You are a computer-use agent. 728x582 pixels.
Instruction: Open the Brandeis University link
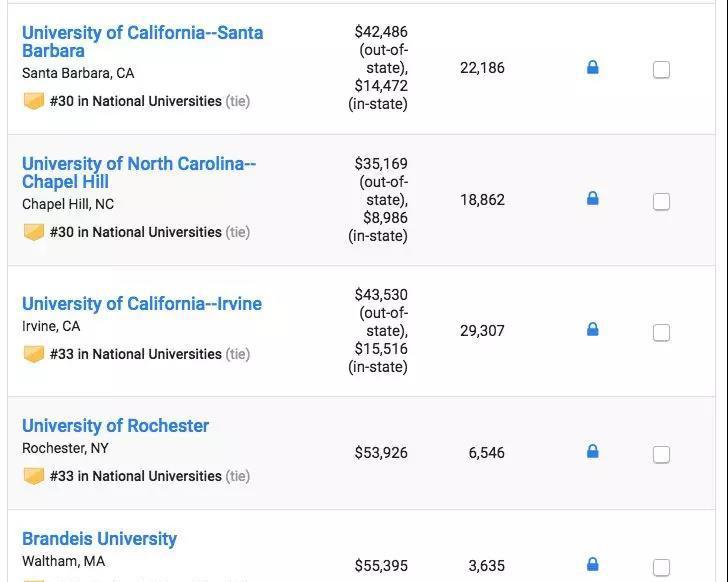point(99,539)
